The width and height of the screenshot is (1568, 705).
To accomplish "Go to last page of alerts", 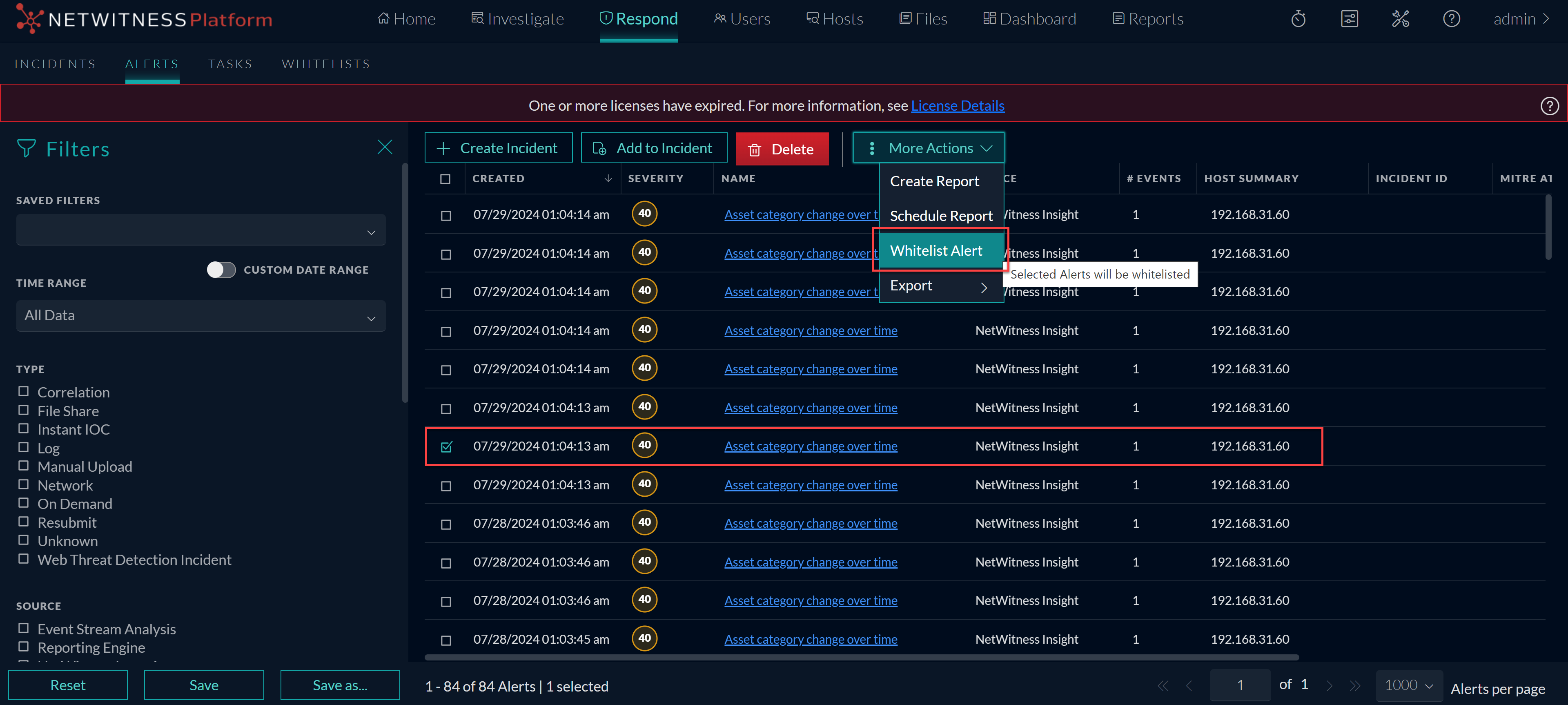I will [1355, 686].
